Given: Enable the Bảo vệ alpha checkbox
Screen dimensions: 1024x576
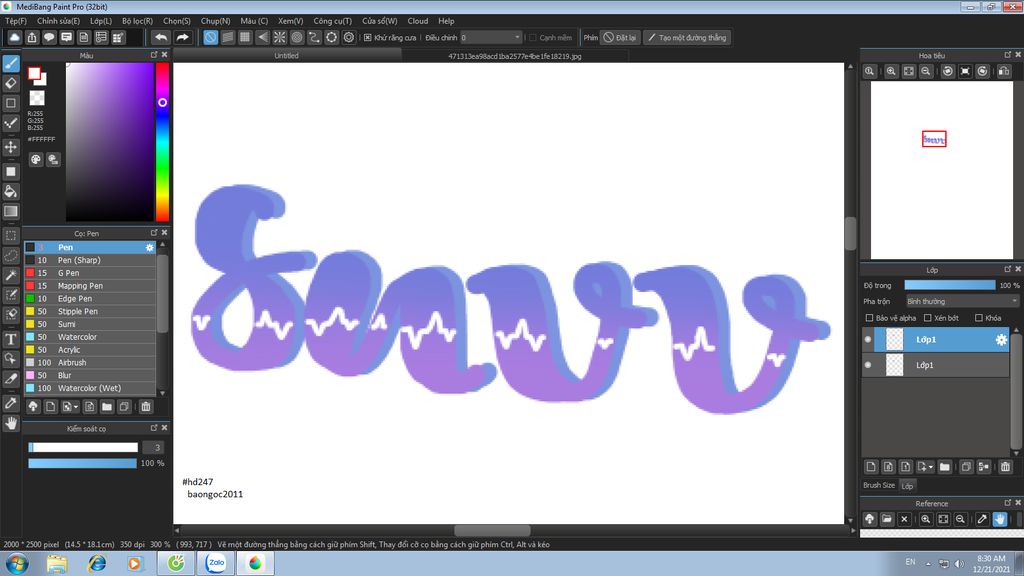Looking at the screenshot, I should click(869, 318).
